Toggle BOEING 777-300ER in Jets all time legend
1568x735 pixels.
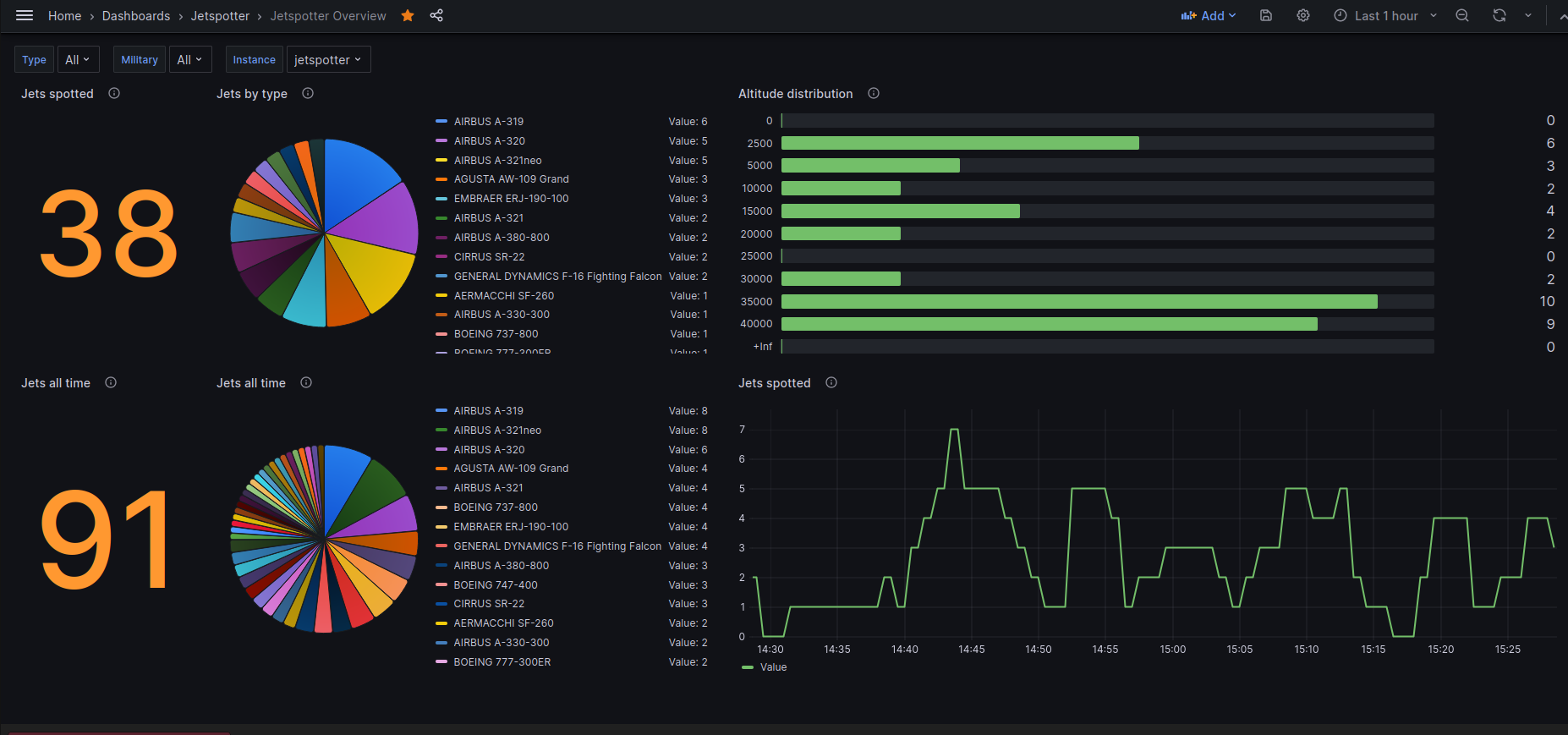[502, 662]
